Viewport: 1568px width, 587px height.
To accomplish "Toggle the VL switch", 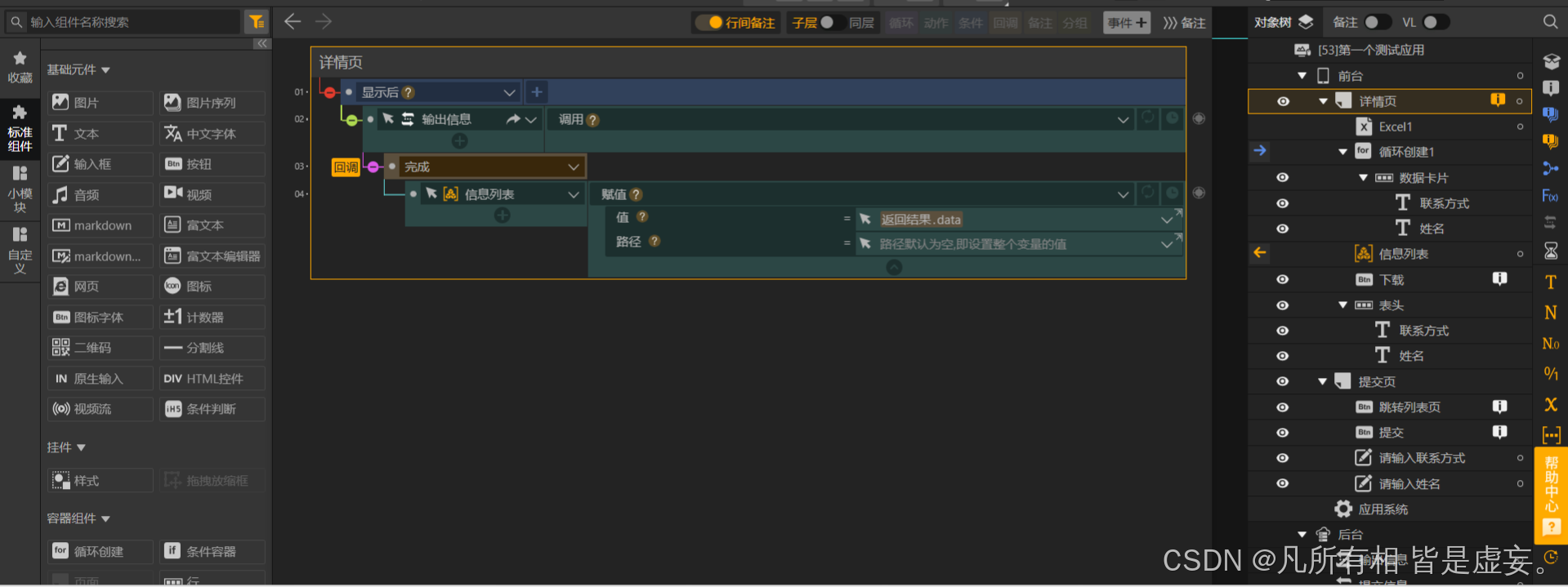I will coord(1436,22).
